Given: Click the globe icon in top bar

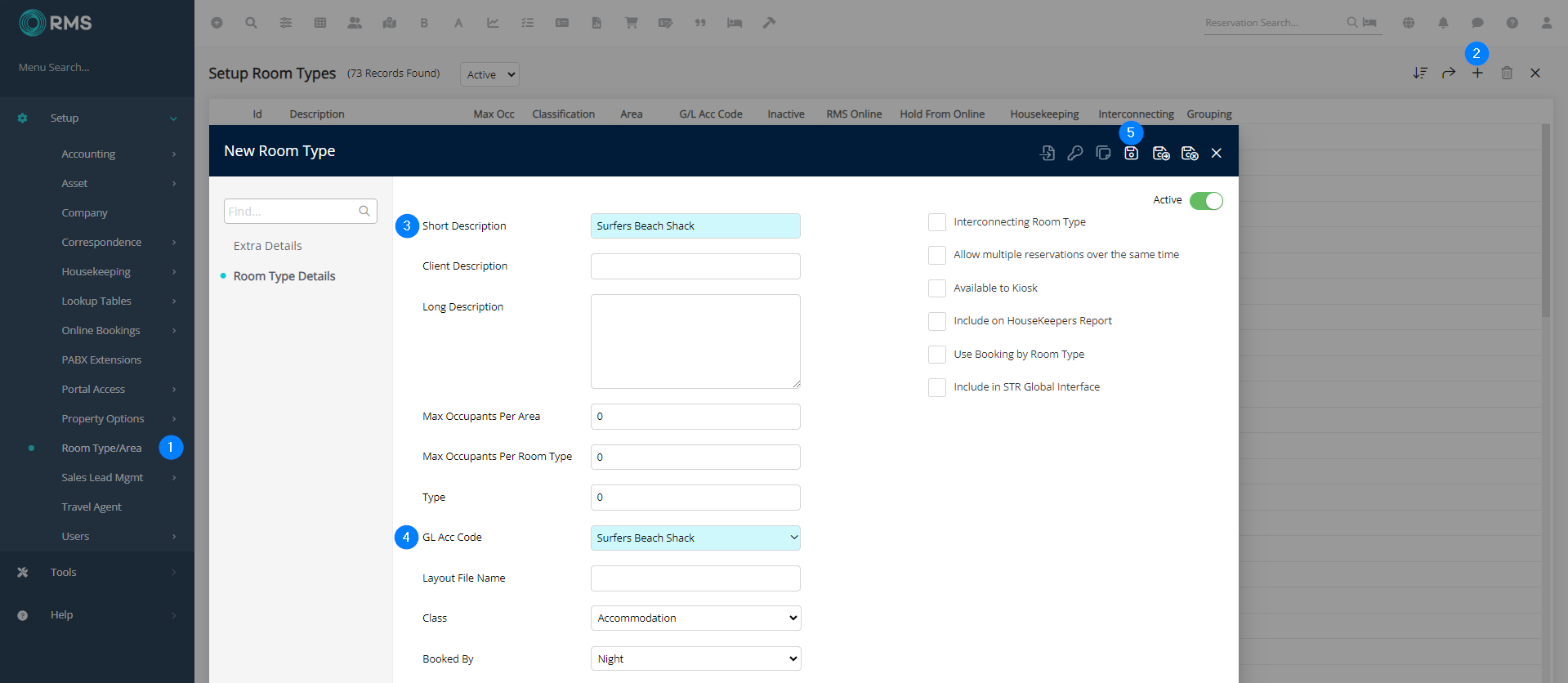Looking at the screenshot, I should pyautogui.click(x=1409, y=23).
